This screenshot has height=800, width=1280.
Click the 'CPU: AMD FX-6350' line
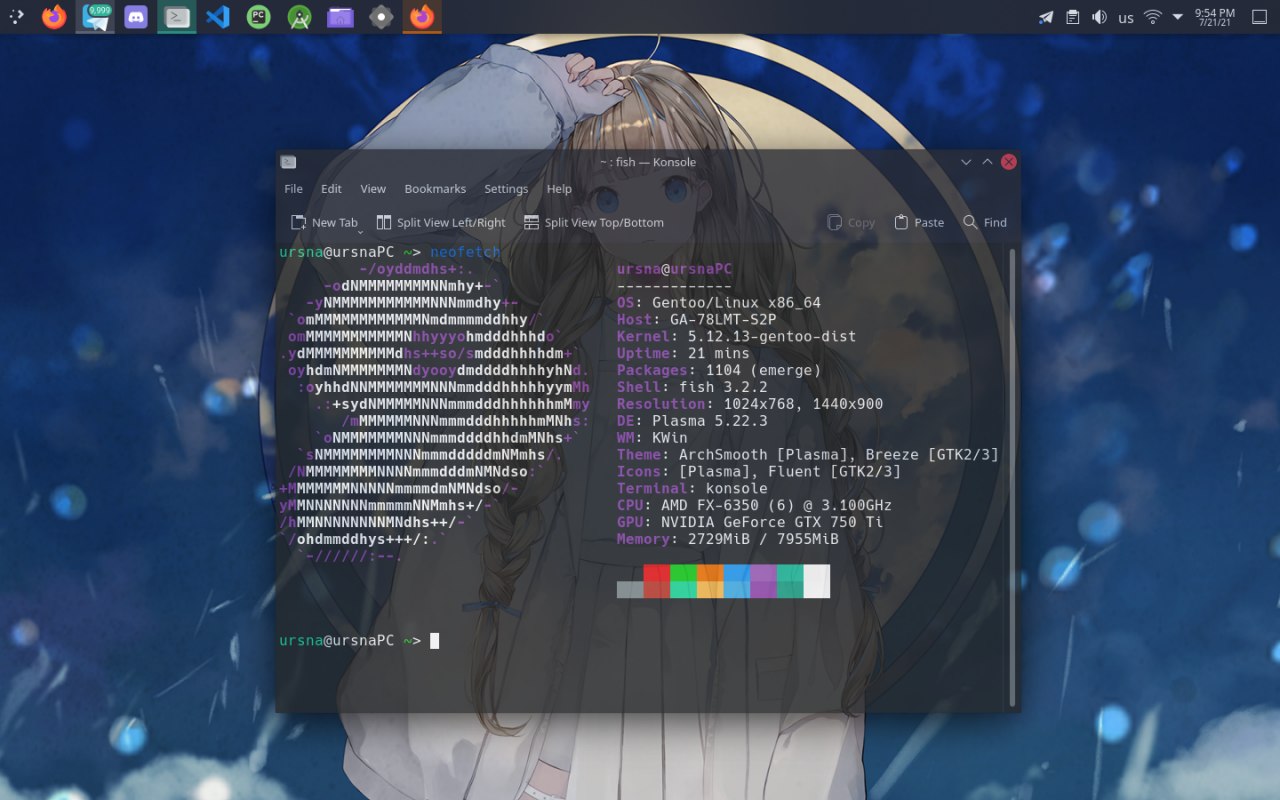pos(755,505)
